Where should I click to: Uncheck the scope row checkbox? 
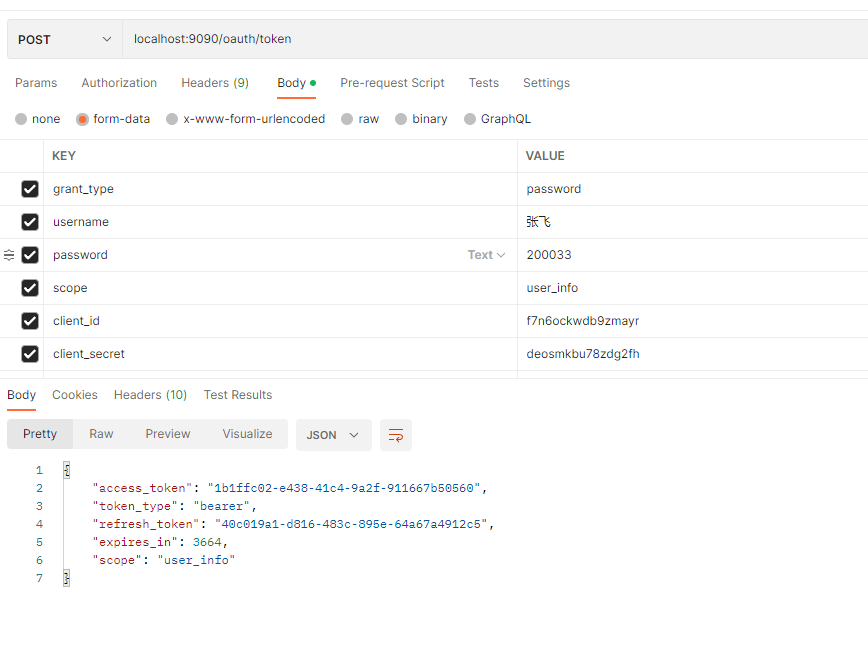(30, 288)
